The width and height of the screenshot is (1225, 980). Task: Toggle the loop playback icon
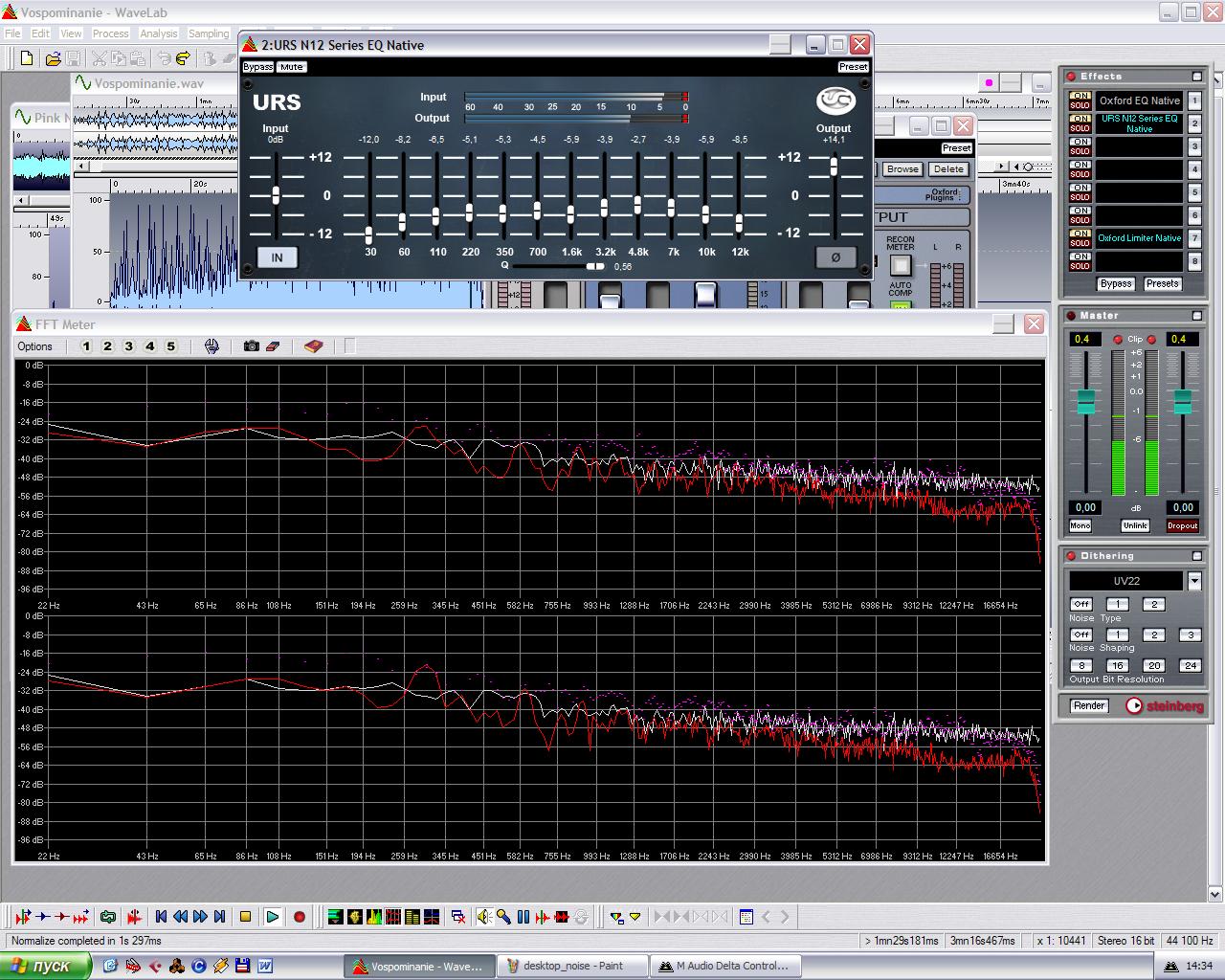(108, 917)
